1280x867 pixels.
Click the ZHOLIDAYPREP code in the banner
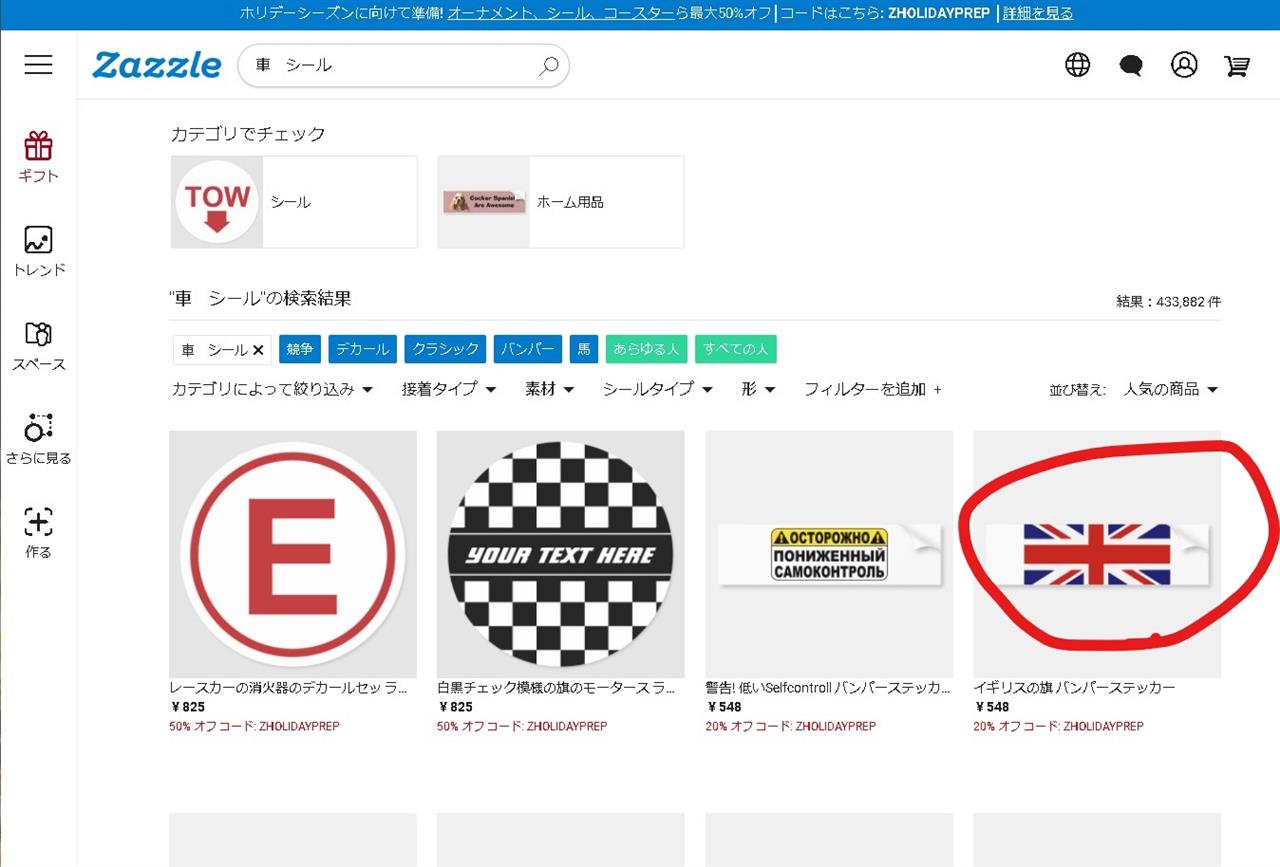[x=939, y=13]
